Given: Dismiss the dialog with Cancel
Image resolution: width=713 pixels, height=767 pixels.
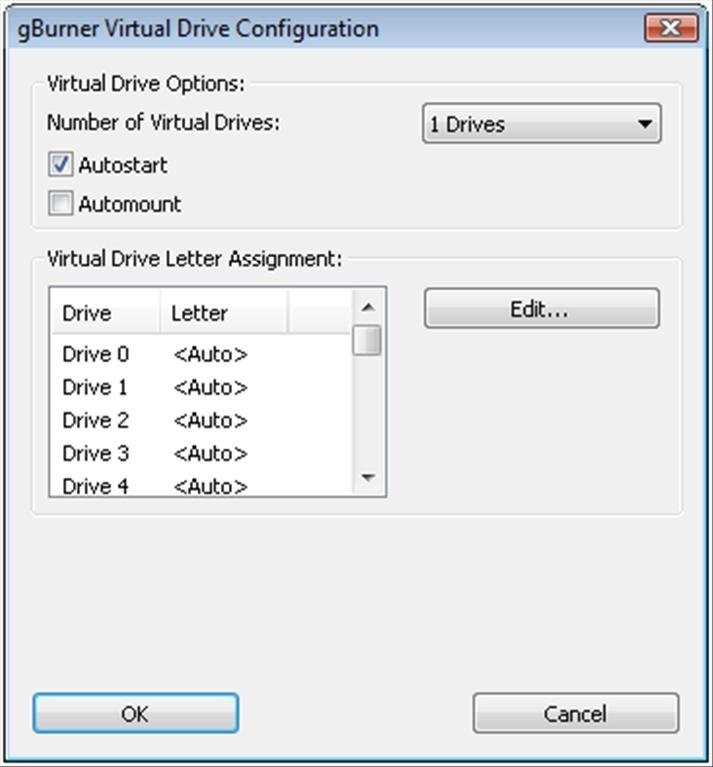Looking at the screenshot, I should point(576,714).
